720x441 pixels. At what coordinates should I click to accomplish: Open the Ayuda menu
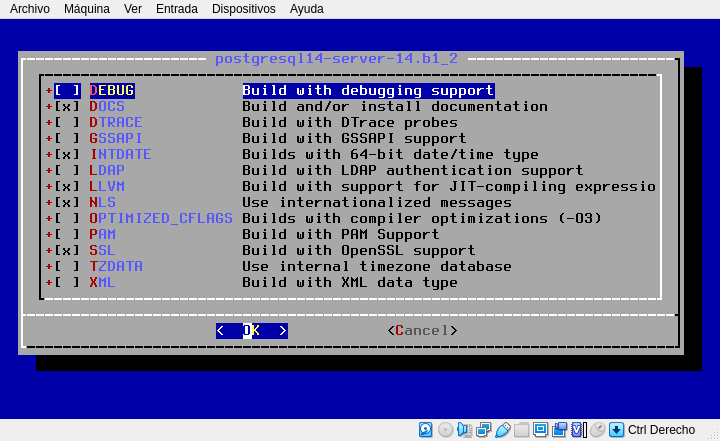click(x=307, y=9)
